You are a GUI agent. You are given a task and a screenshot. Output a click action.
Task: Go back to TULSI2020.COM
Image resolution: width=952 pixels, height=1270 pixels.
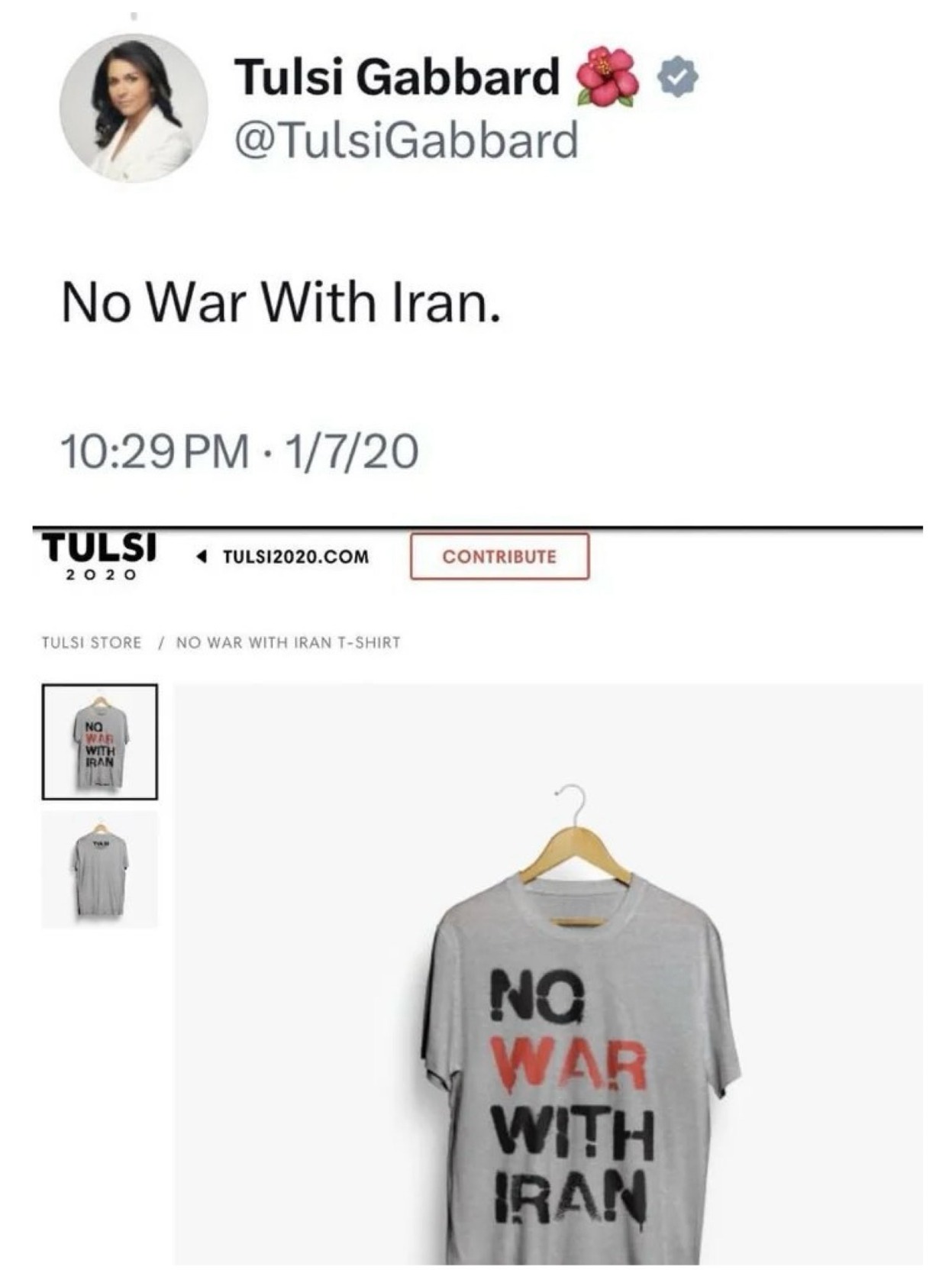(295, 556)
